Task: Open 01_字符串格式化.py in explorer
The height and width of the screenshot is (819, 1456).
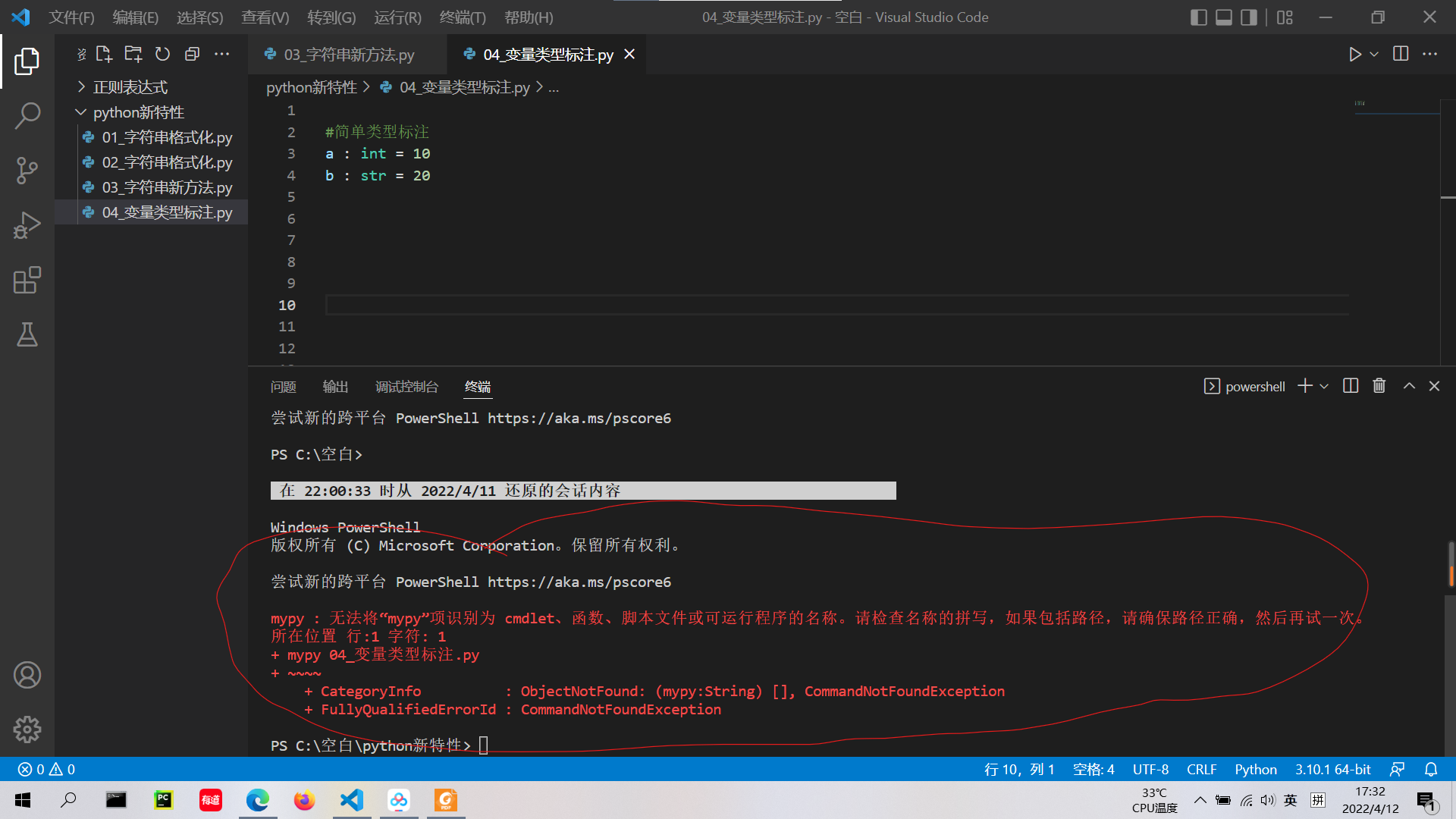Action: click(x=151, y=137)
